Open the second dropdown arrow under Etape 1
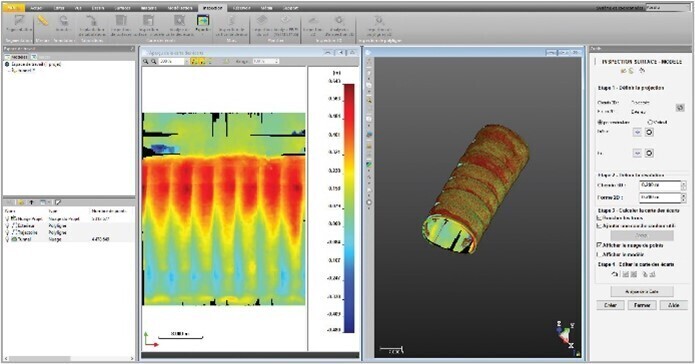This screenshot has width=695, height=364. coord(637,153)
